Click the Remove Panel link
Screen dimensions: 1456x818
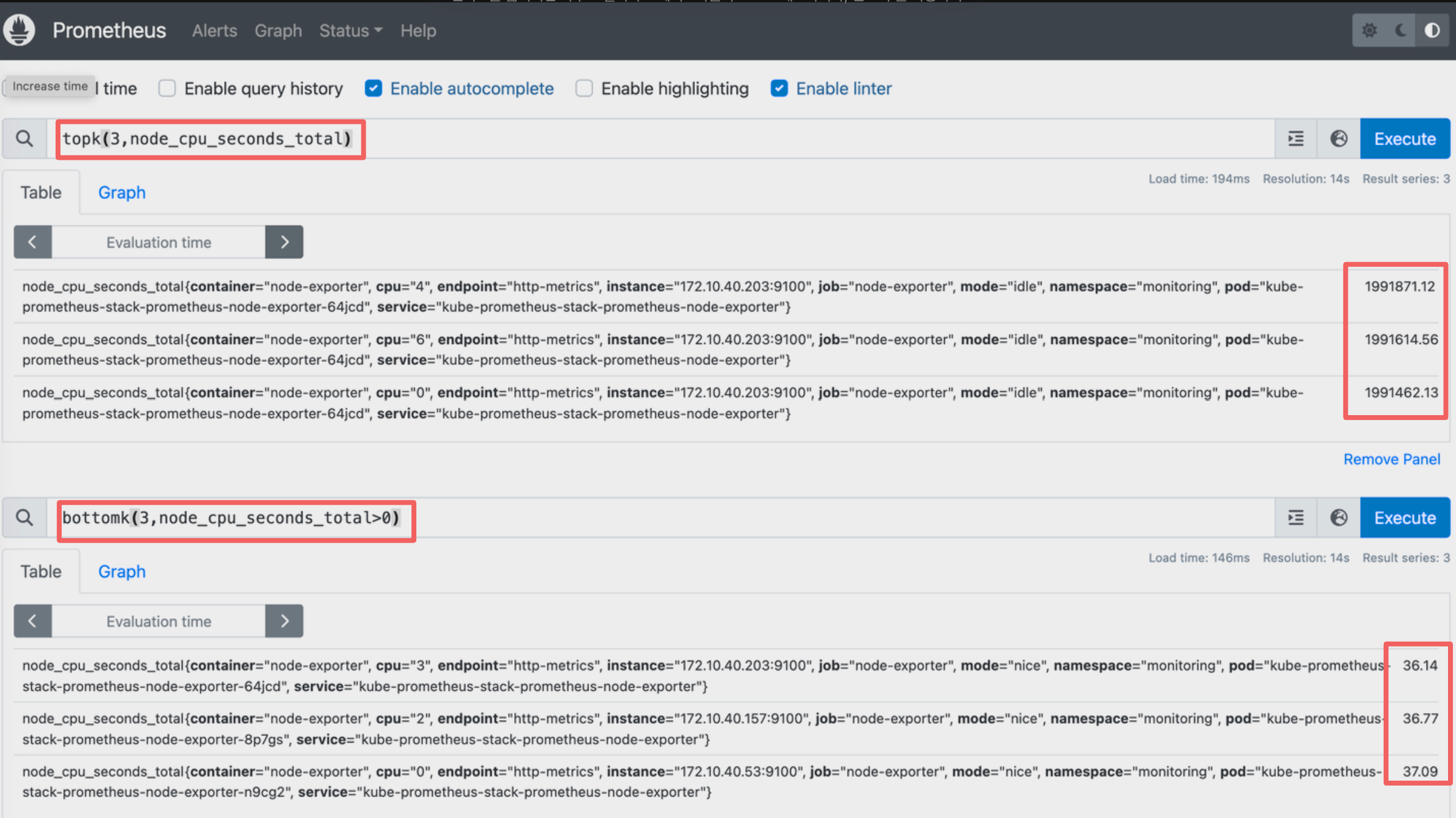coord(1391,459)
